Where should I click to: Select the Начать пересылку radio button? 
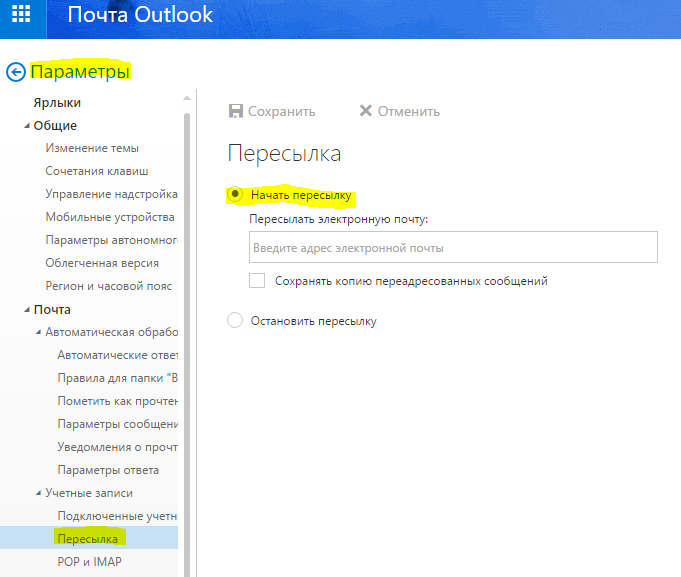tap(235, 194)
